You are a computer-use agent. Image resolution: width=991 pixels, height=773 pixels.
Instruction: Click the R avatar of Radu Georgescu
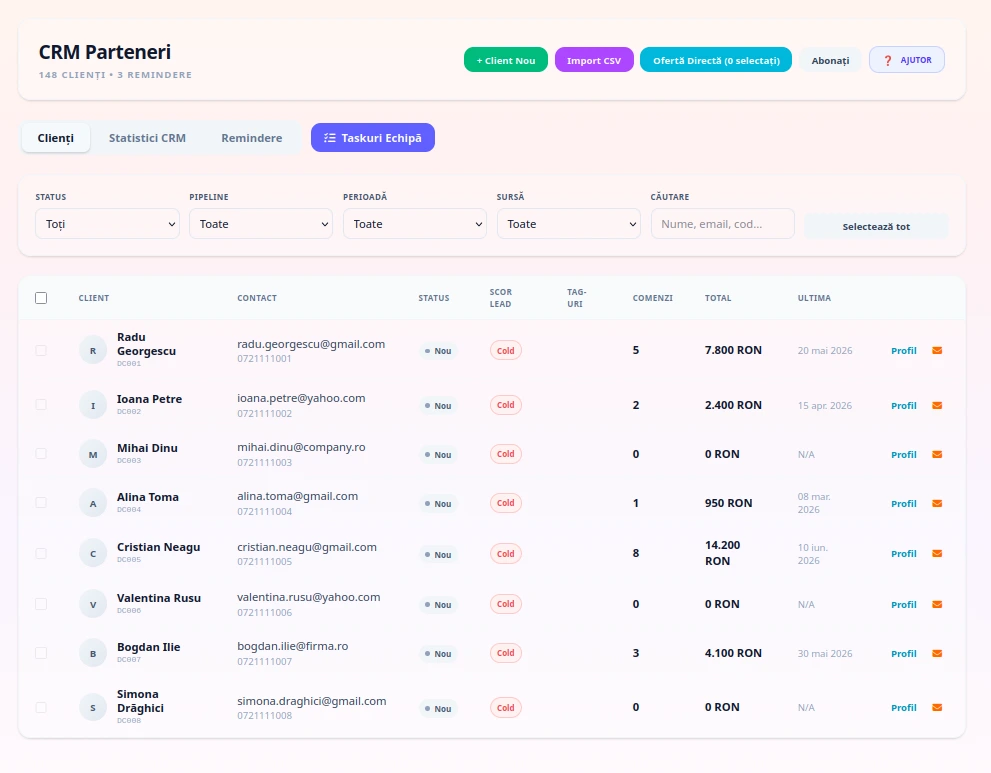pyautogui.click(x=93, y=351)
